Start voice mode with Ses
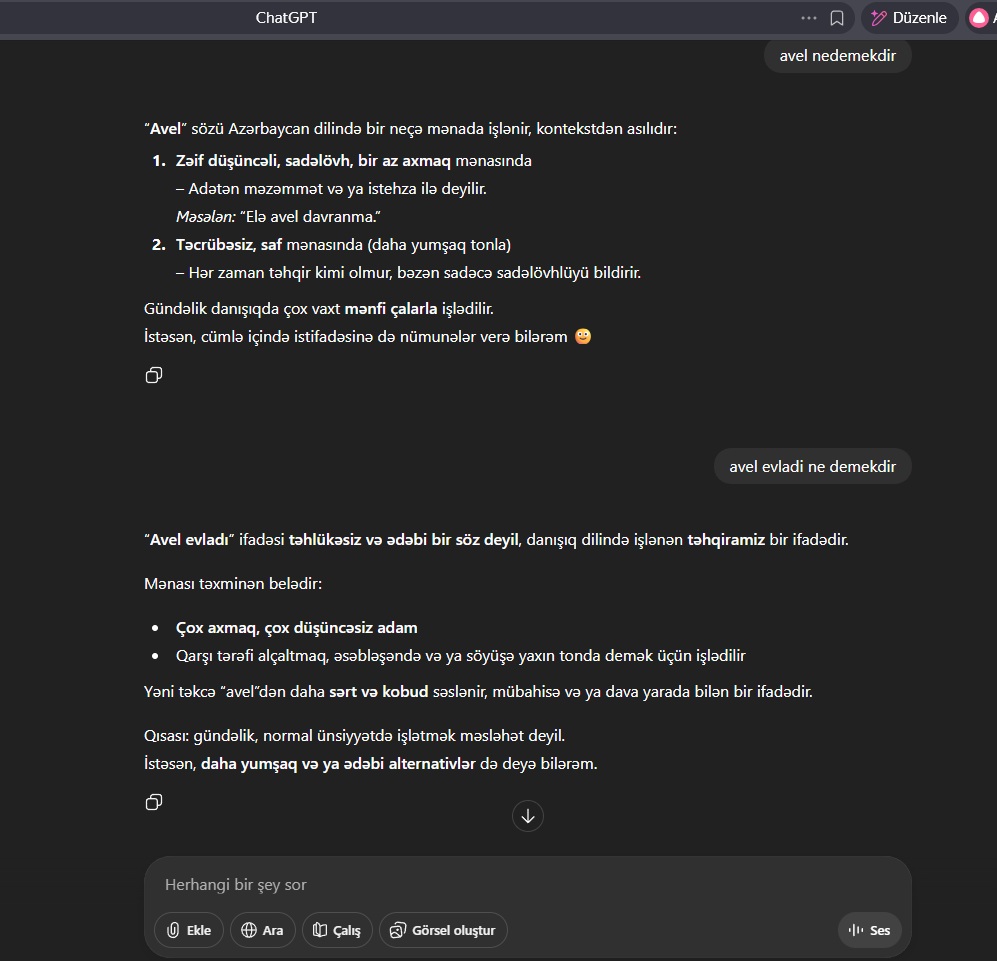The width and height of the screenshot is (997, 961). 869,930
